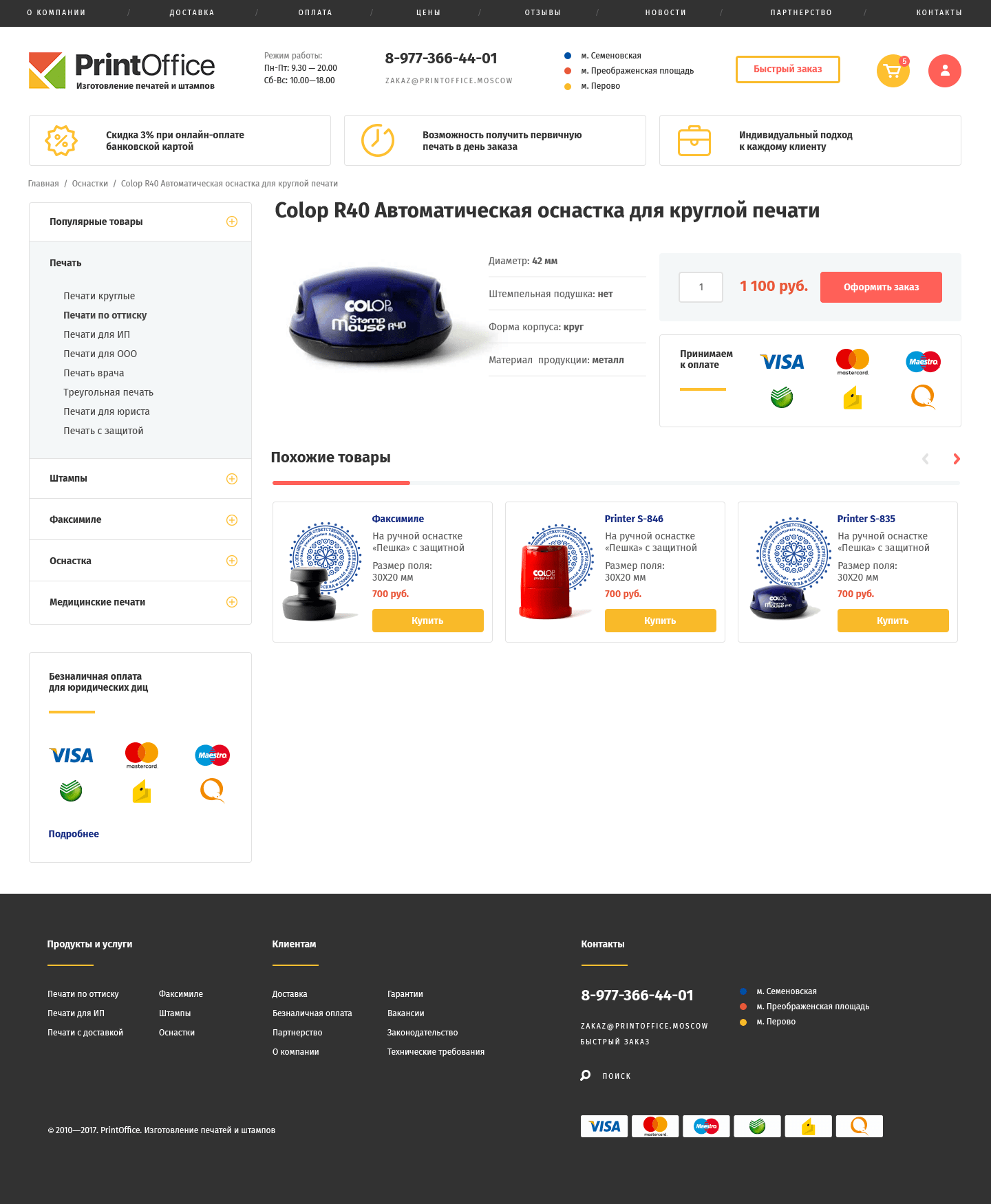Click the user account icon
The height and width of the screenshot is (1204, 991).
coord(944,71)
